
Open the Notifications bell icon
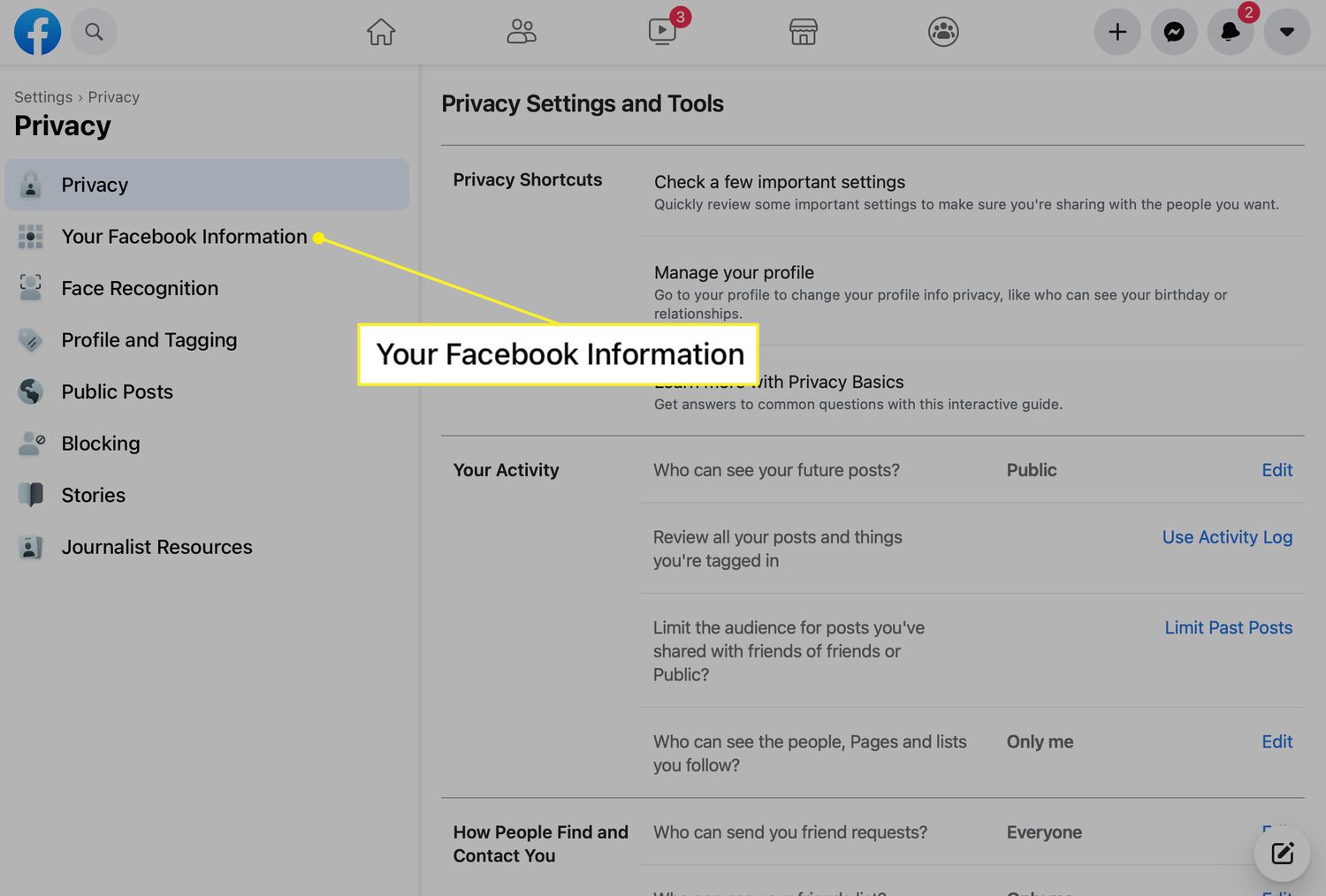click(1231, 32)
